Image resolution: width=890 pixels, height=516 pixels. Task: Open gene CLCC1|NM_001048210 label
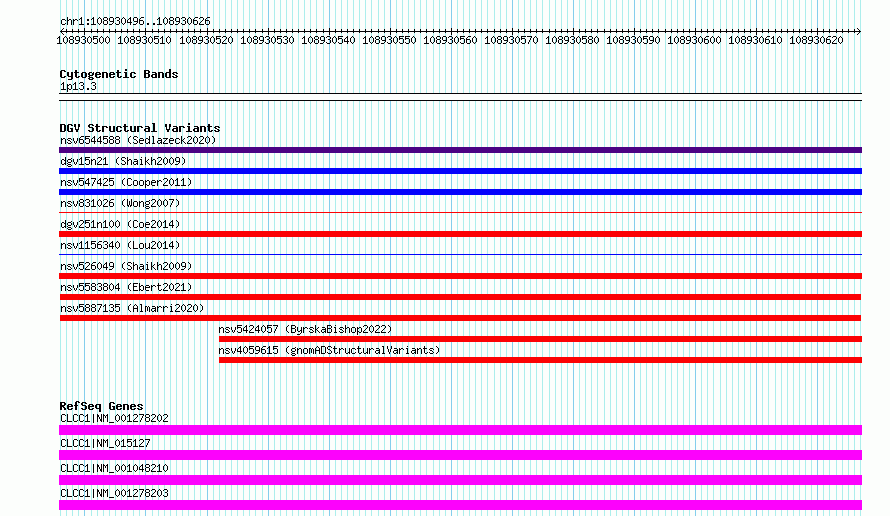coord(114,468)
